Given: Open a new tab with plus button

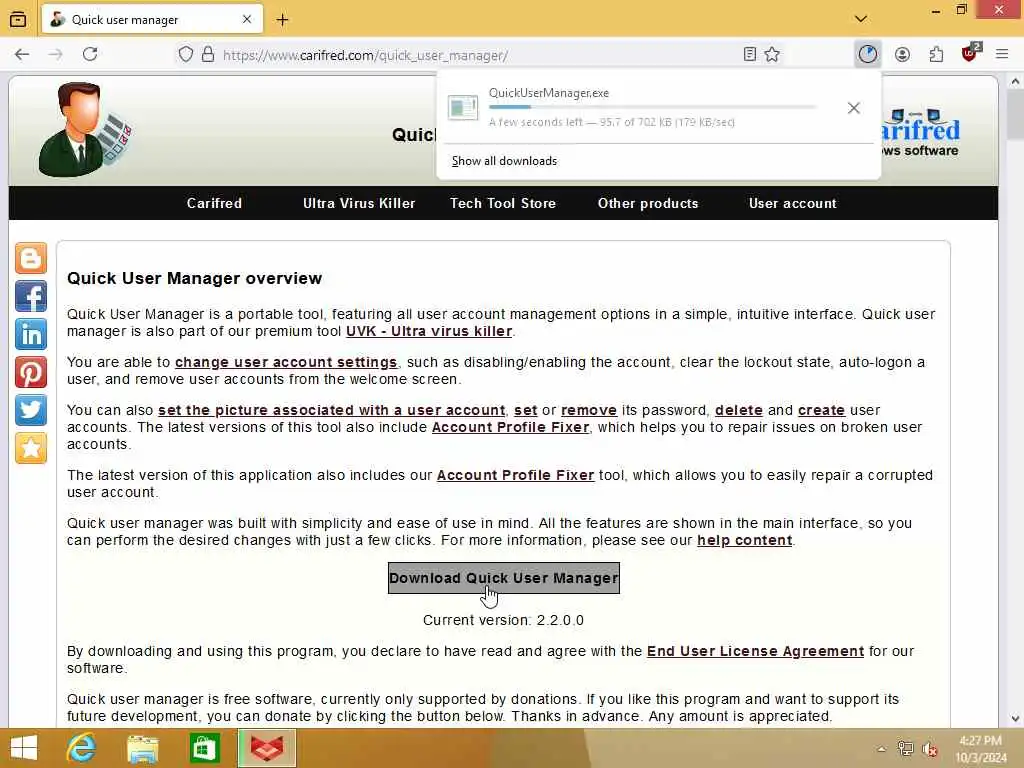Looking at the screenshot, I should coord(282,20).
